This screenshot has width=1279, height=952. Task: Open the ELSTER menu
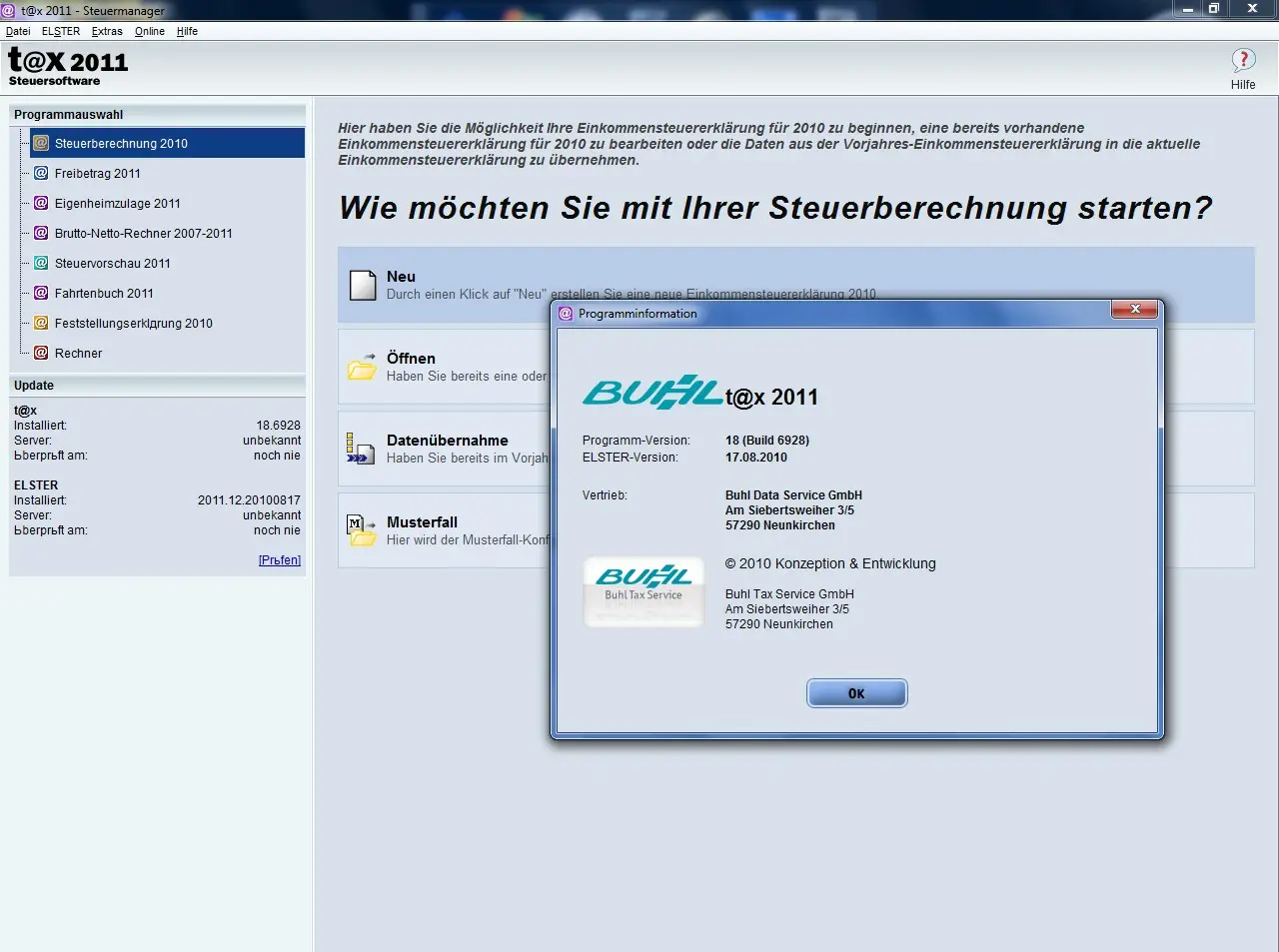pyautogui.click(x=61, y=31)
